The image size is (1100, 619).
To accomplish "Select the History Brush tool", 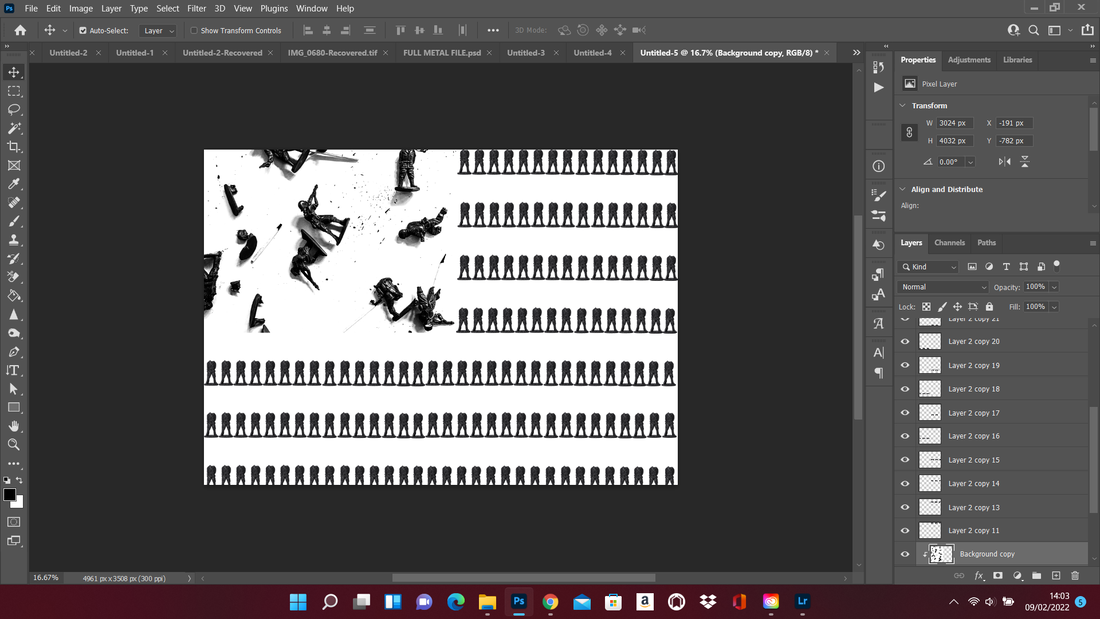I will click(x=13, y=258).
